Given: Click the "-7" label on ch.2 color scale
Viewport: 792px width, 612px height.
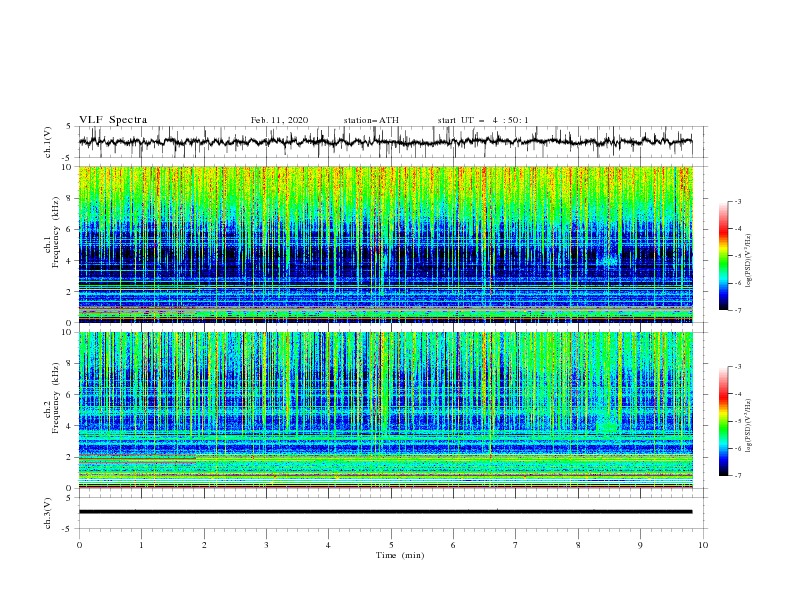Looking at the screenshot, I should (737, 475).
